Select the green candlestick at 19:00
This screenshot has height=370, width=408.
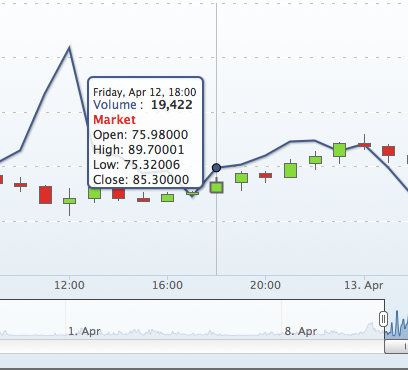point(241,178)
